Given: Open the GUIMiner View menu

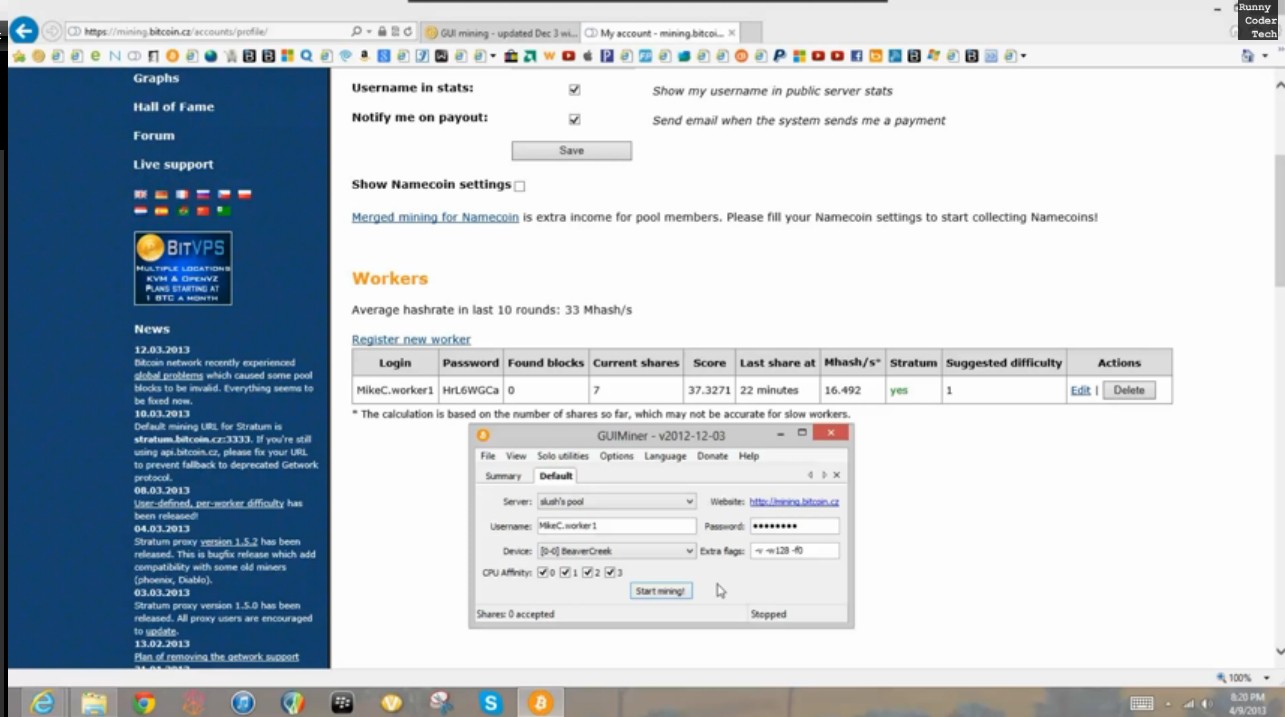Looking at the screenshot, I should tap(516, 456).
